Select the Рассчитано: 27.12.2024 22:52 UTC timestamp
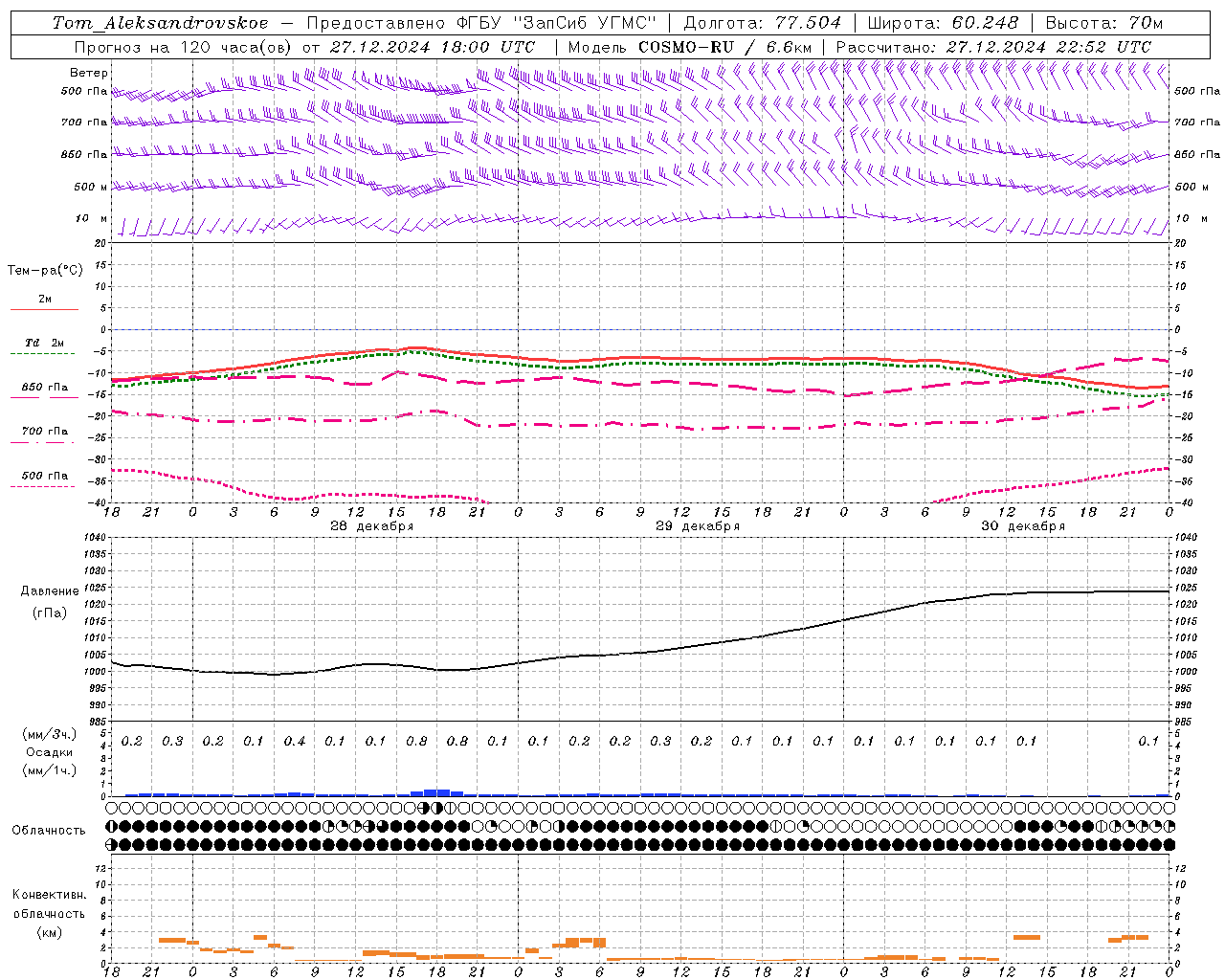The height and width of the screenshot is (980, 1225). click(x=993, y=47)
